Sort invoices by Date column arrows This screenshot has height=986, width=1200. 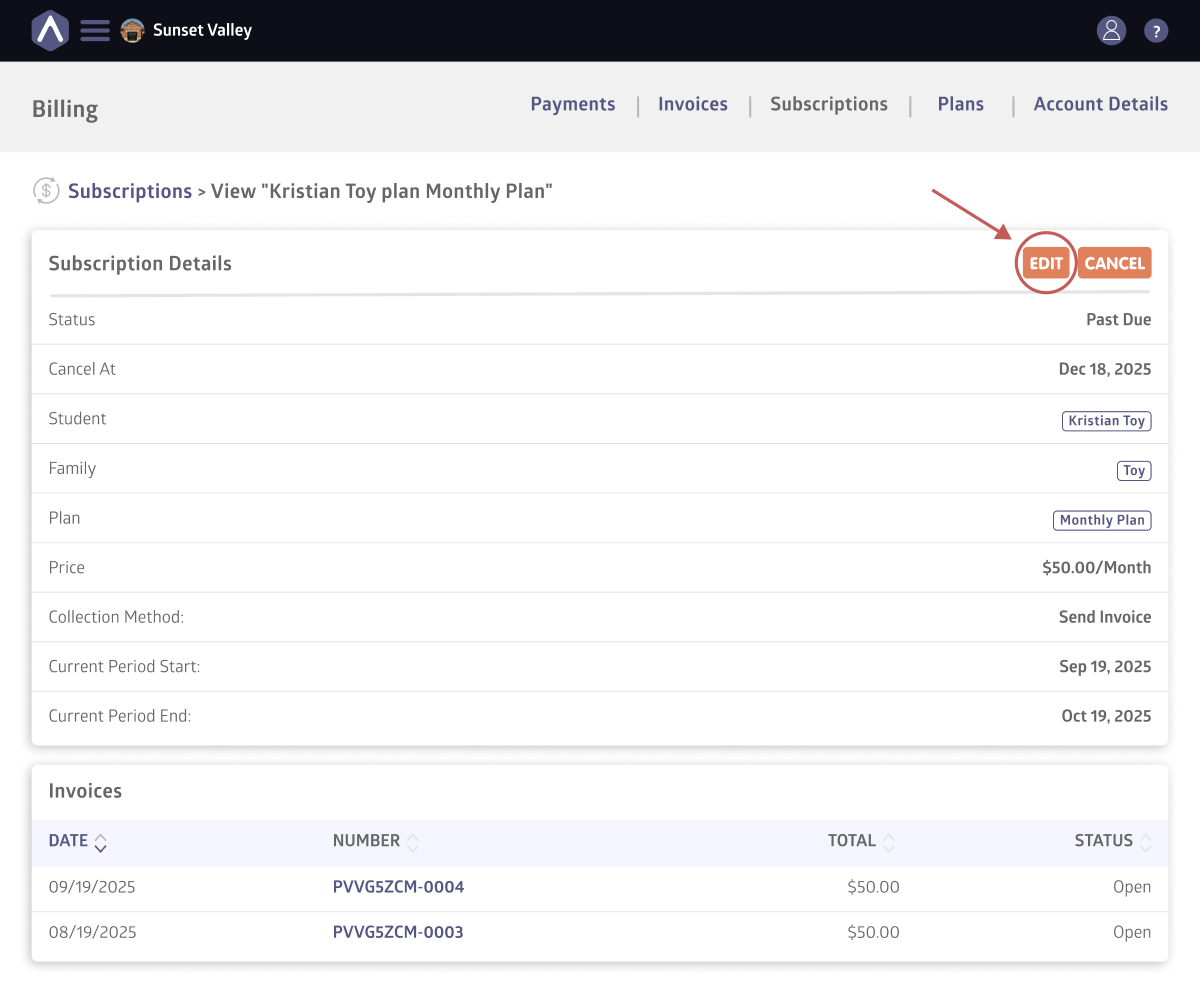point(100,842)
